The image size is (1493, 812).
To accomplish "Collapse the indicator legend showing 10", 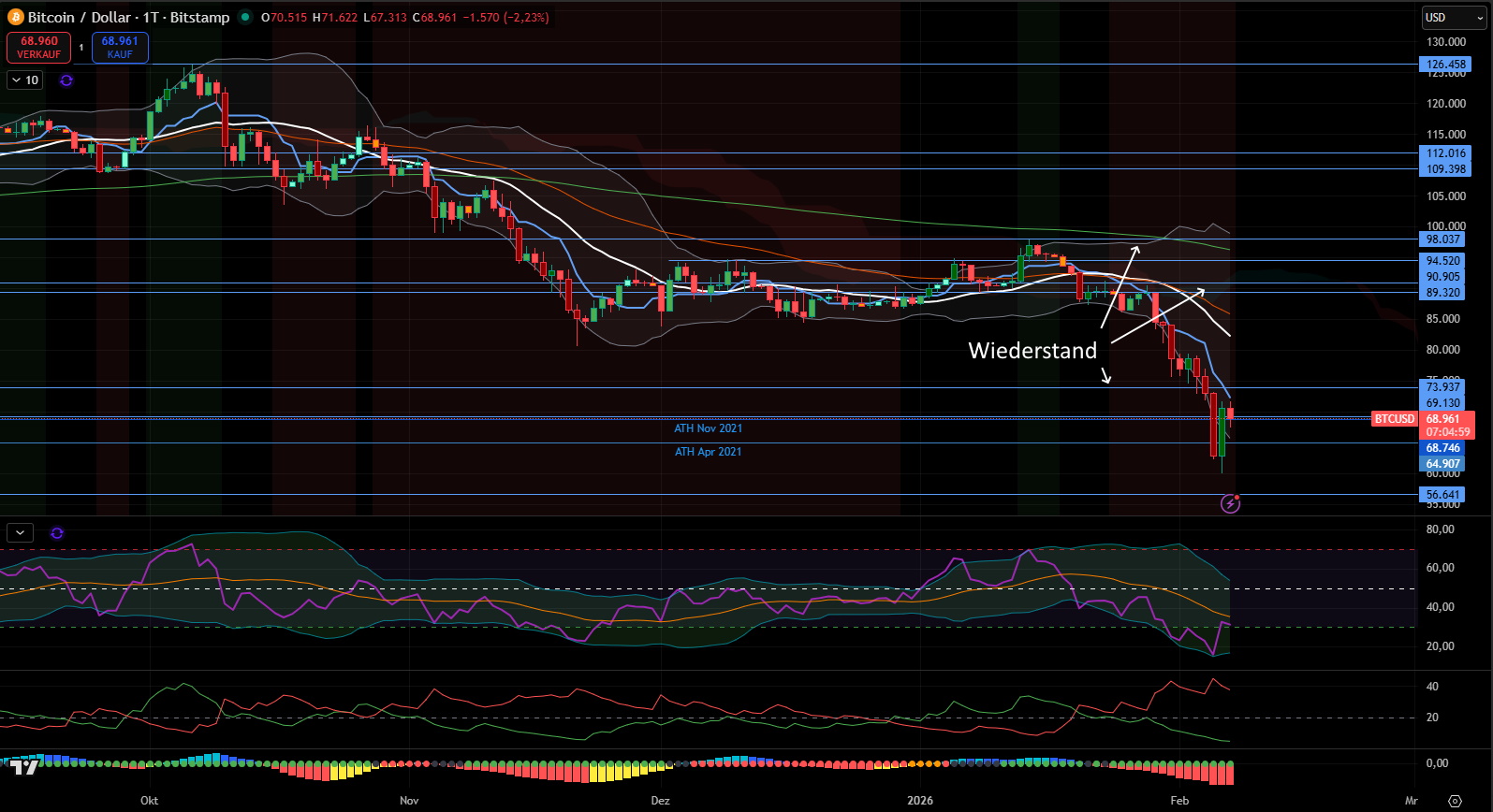I will tap(24, 80).
